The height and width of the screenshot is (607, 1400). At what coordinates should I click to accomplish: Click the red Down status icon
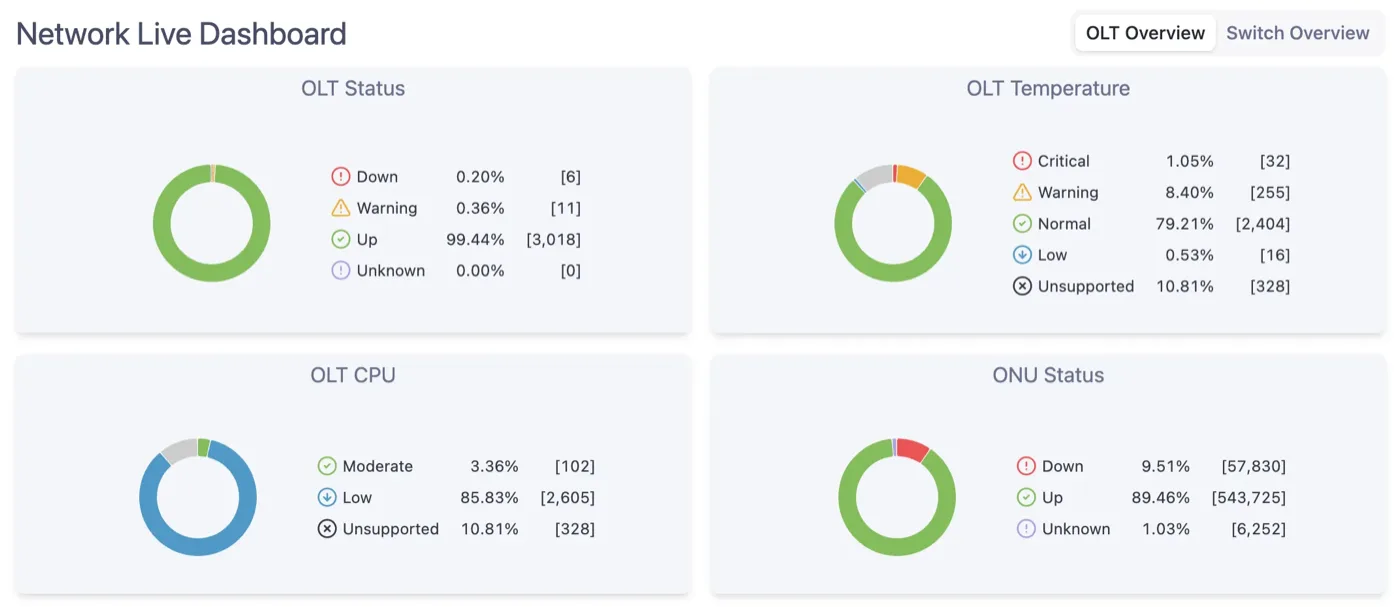point(341,176)
